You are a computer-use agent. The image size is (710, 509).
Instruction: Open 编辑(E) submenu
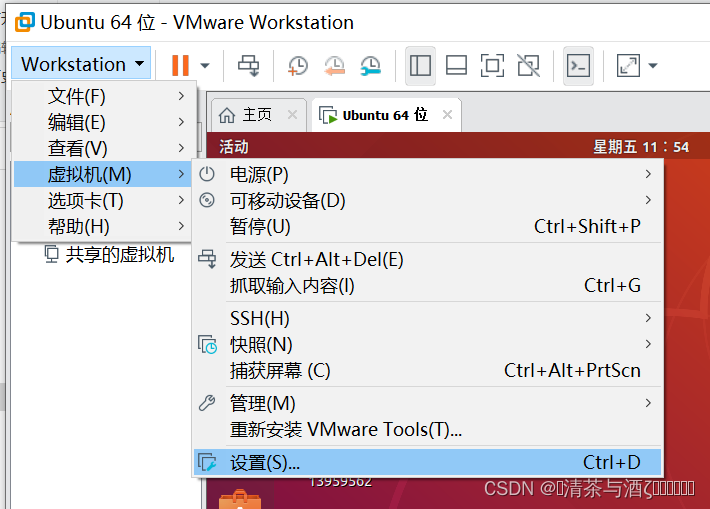[105, 122]
